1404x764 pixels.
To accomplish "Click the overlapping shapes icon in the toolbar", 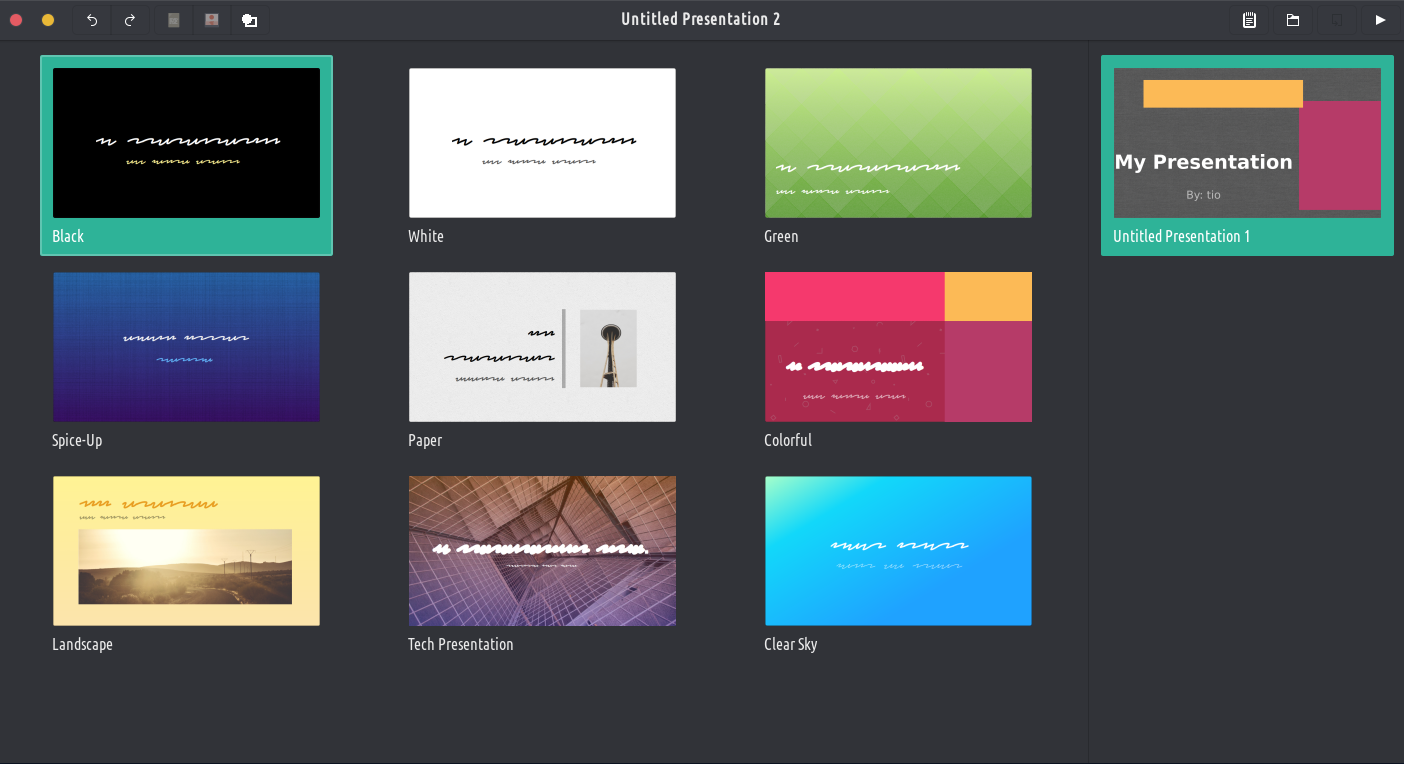I will 250,20.
